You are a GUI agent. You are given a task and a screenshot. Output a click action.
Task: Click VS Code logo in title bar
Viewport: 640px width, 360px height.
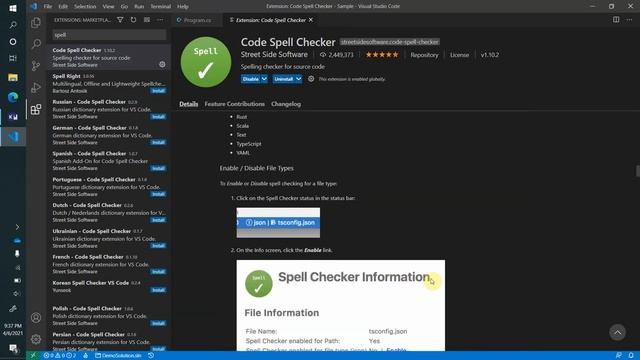tap(34, 6)
